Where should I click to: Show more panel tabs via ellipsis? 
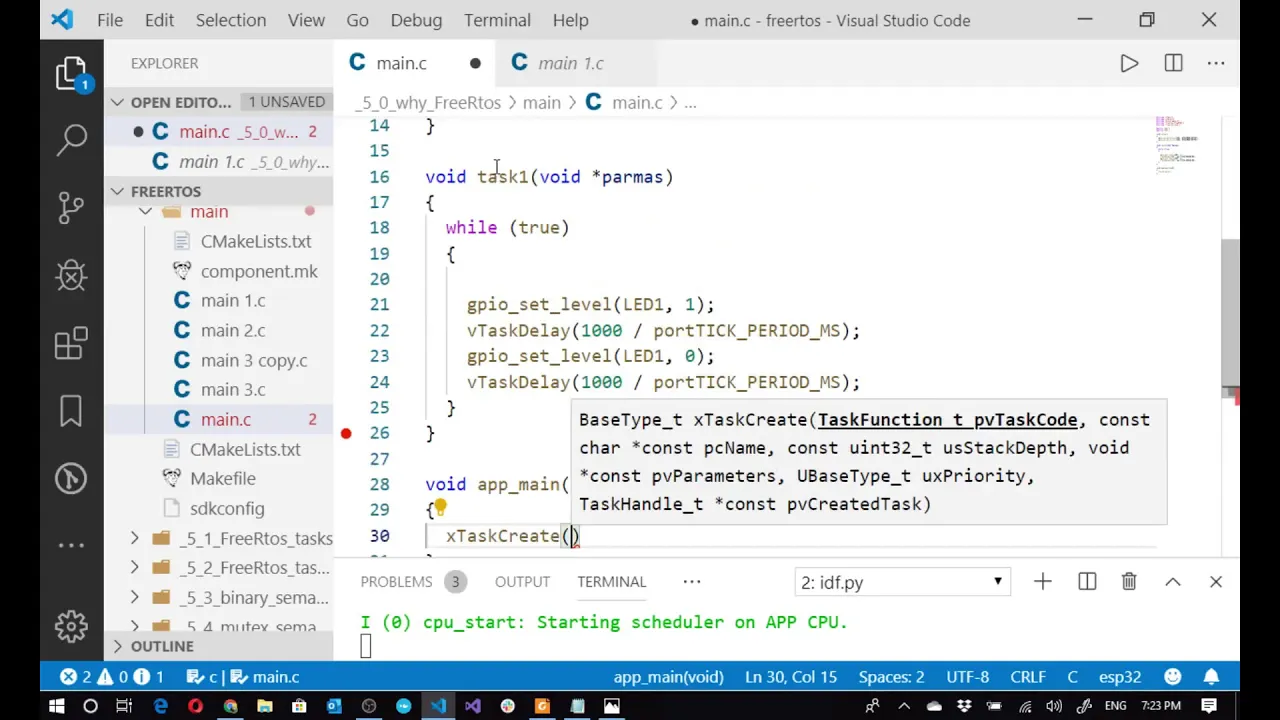pos(691,582)
